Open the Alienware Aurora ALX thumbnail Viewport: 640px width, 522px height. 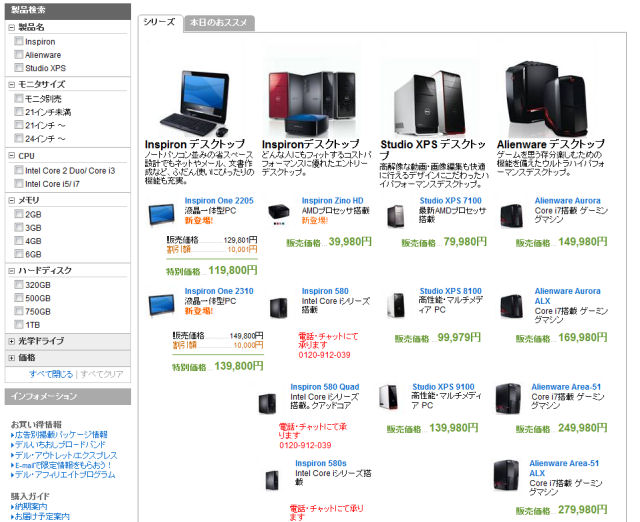[x=511, y=306]
